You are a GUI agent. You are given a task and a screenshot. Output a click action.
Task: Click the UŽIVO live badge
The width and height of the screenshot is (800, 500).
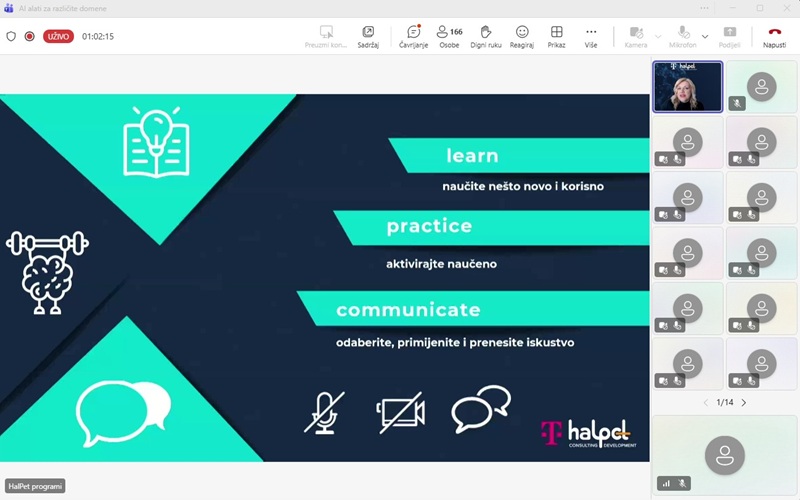tap(58, 36)
